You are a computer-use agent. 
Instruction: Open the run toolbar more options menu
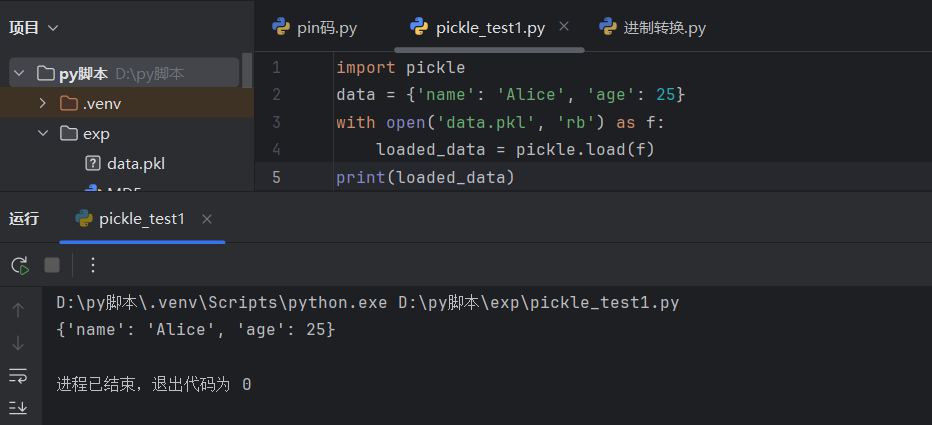tap(93, 265)
